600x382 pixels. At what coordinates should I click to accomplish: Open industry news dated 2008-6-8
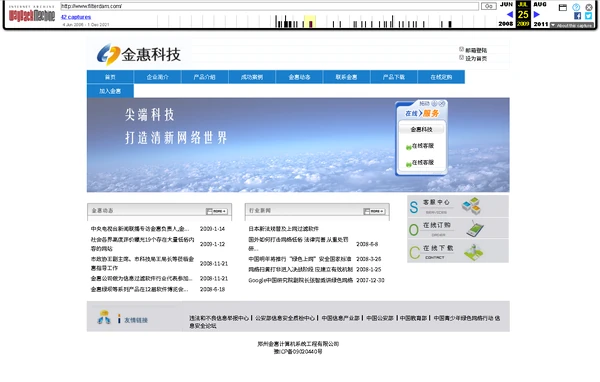(x=298, y=244)
